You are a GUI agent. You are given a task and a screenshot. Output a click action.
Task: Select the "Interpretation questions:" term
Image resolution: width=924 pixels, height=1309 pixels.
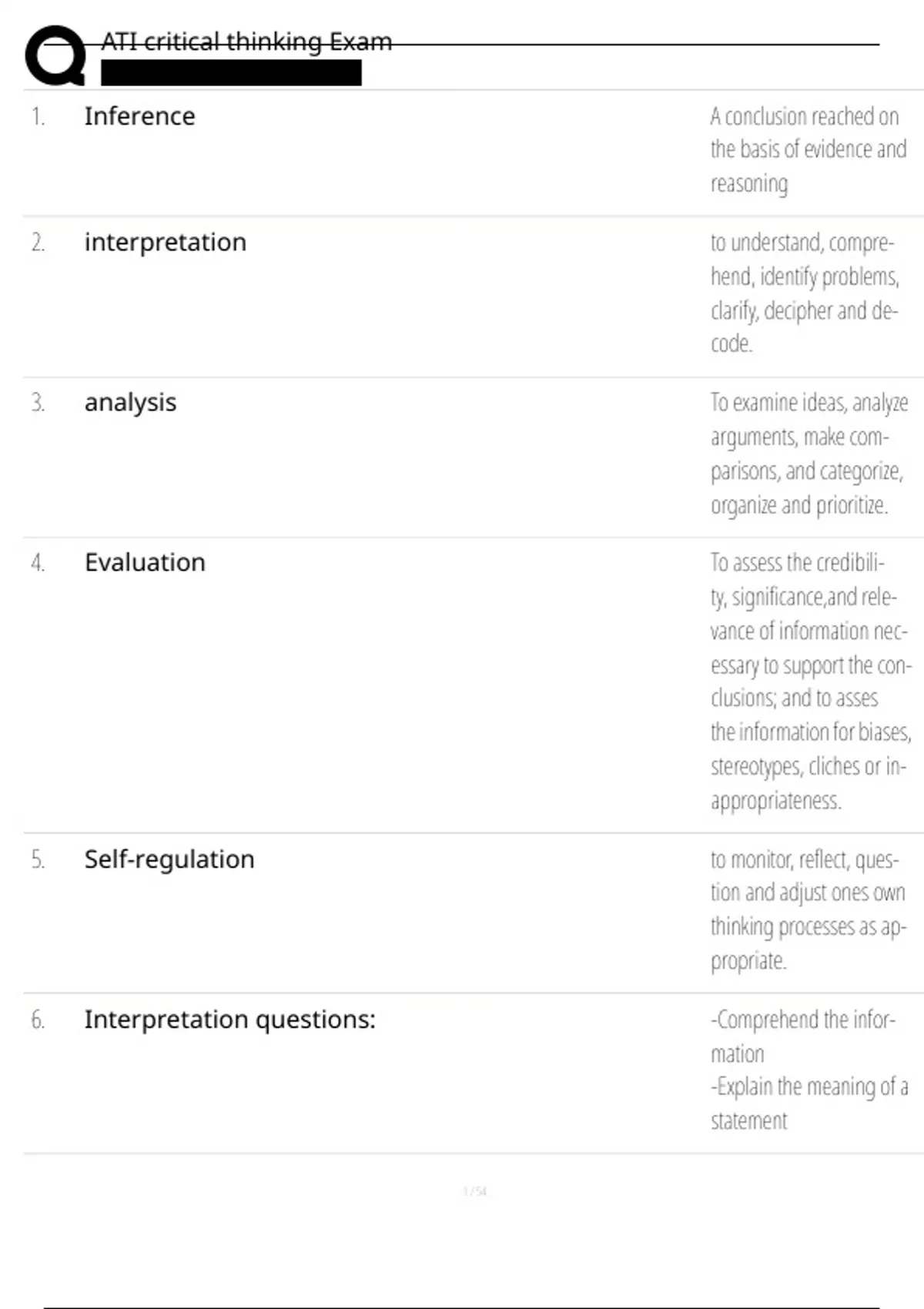229,1019
